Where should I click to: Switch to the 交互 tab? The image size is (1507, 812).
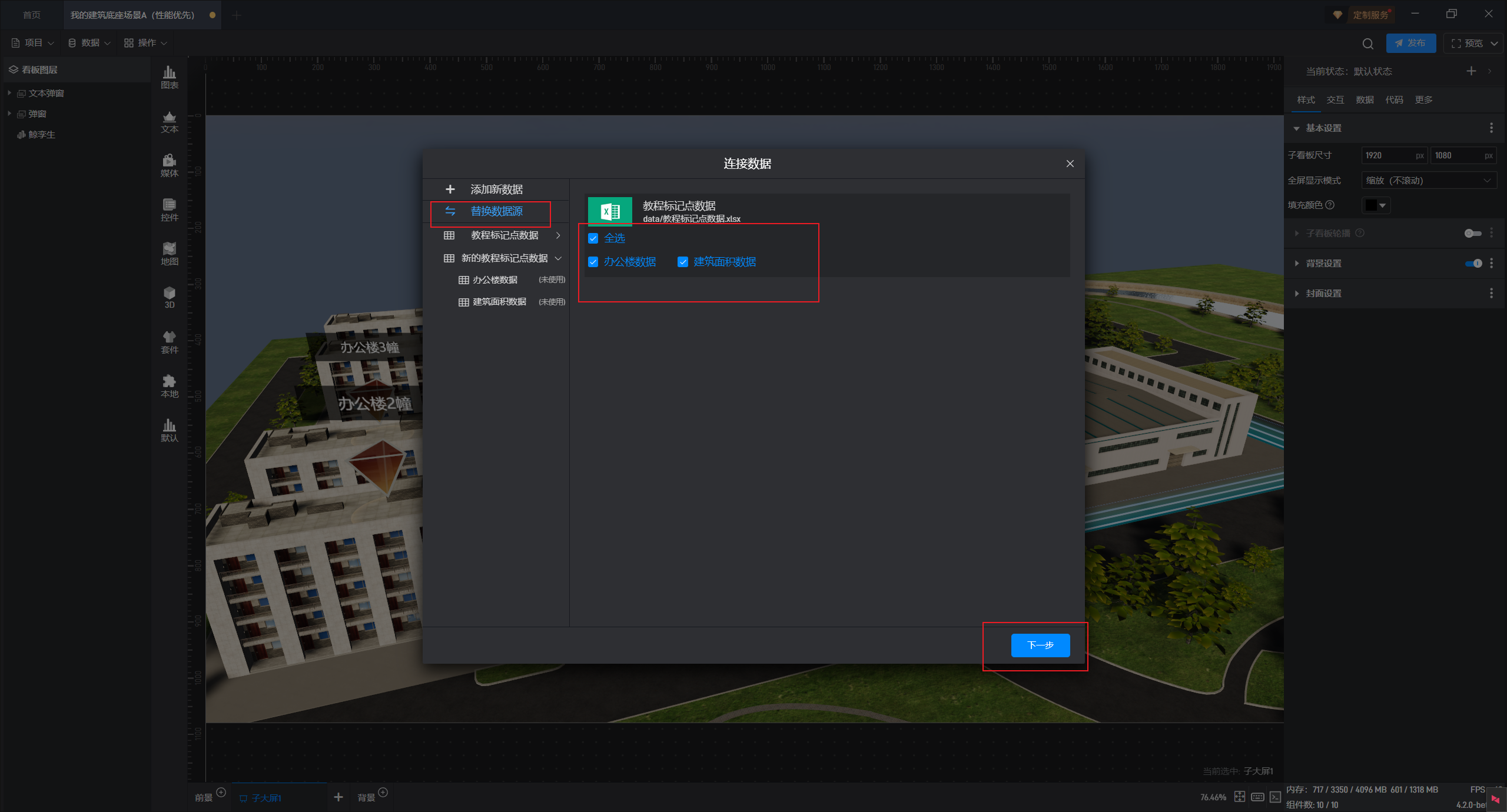coord(1335,100)
